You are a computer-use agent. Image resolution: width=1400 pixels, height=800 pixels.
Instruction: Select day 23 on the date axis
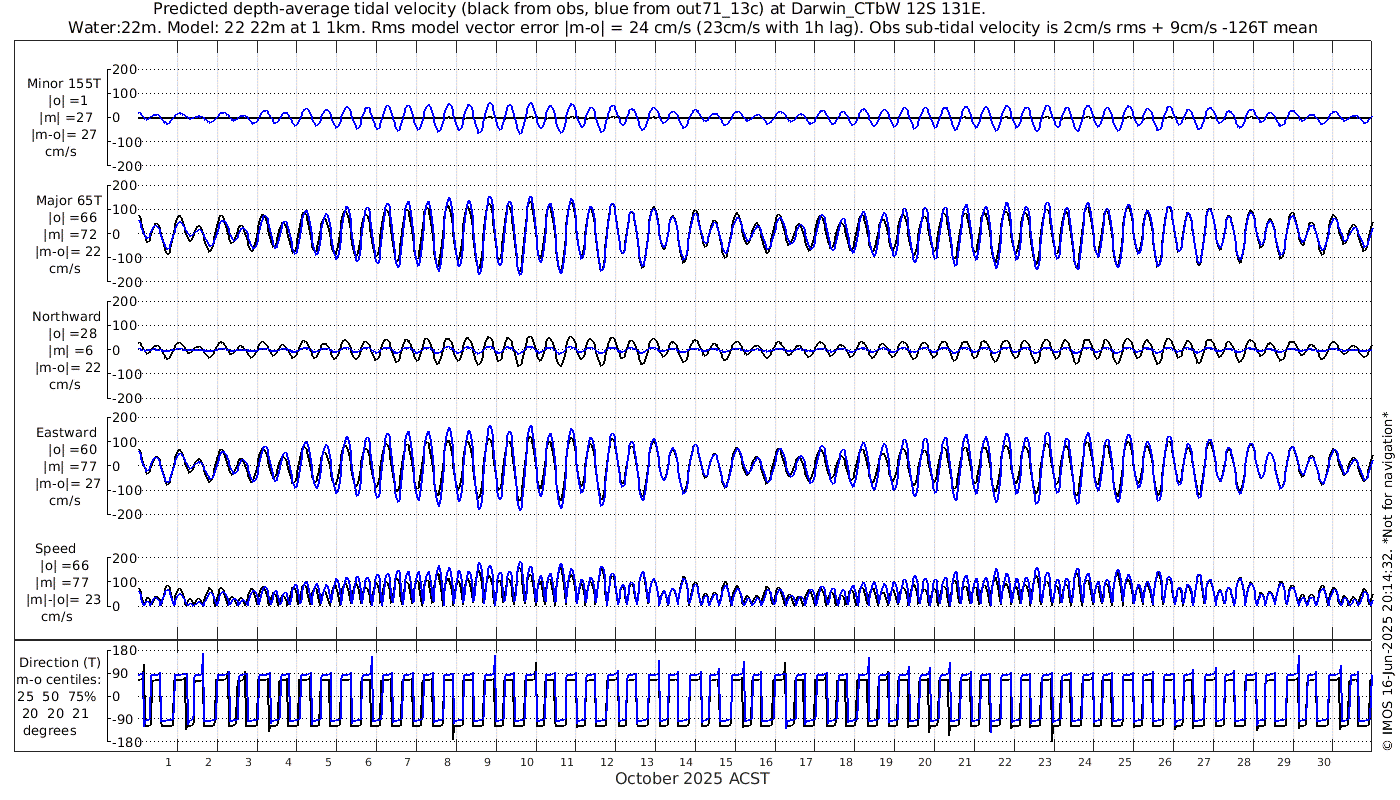click(1045, 762)
